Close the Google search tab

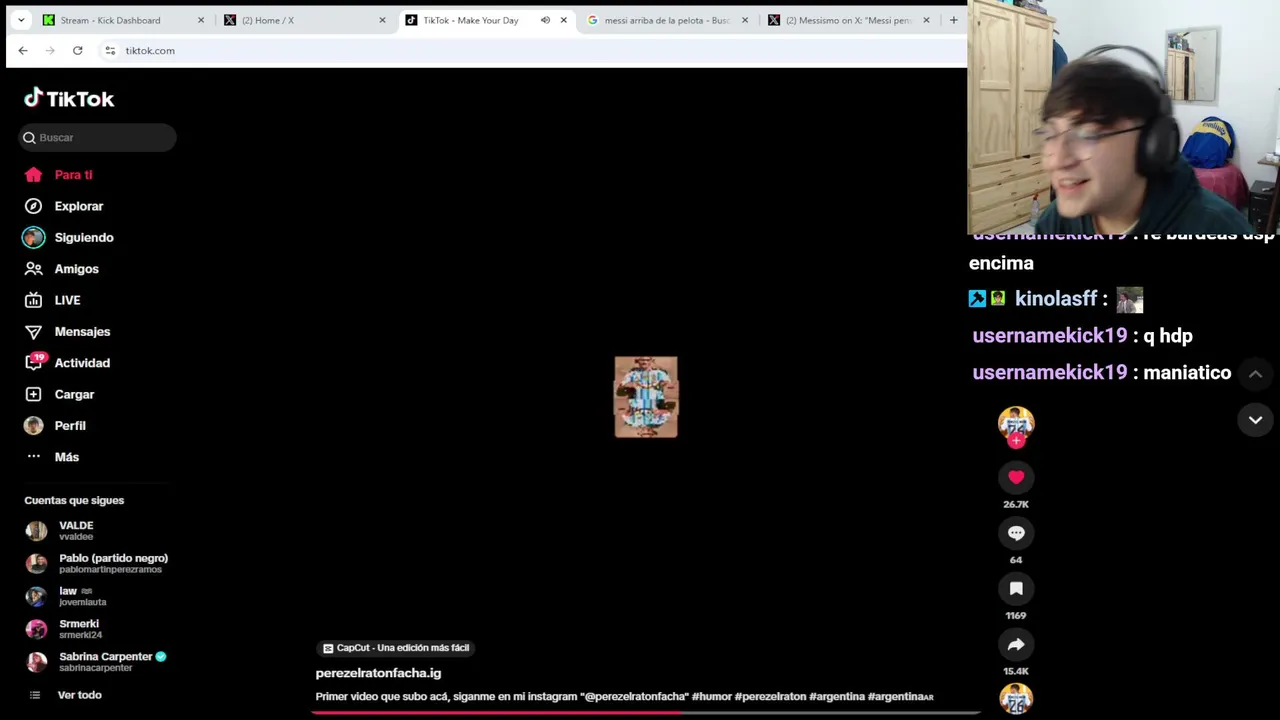tap(745, 20)
